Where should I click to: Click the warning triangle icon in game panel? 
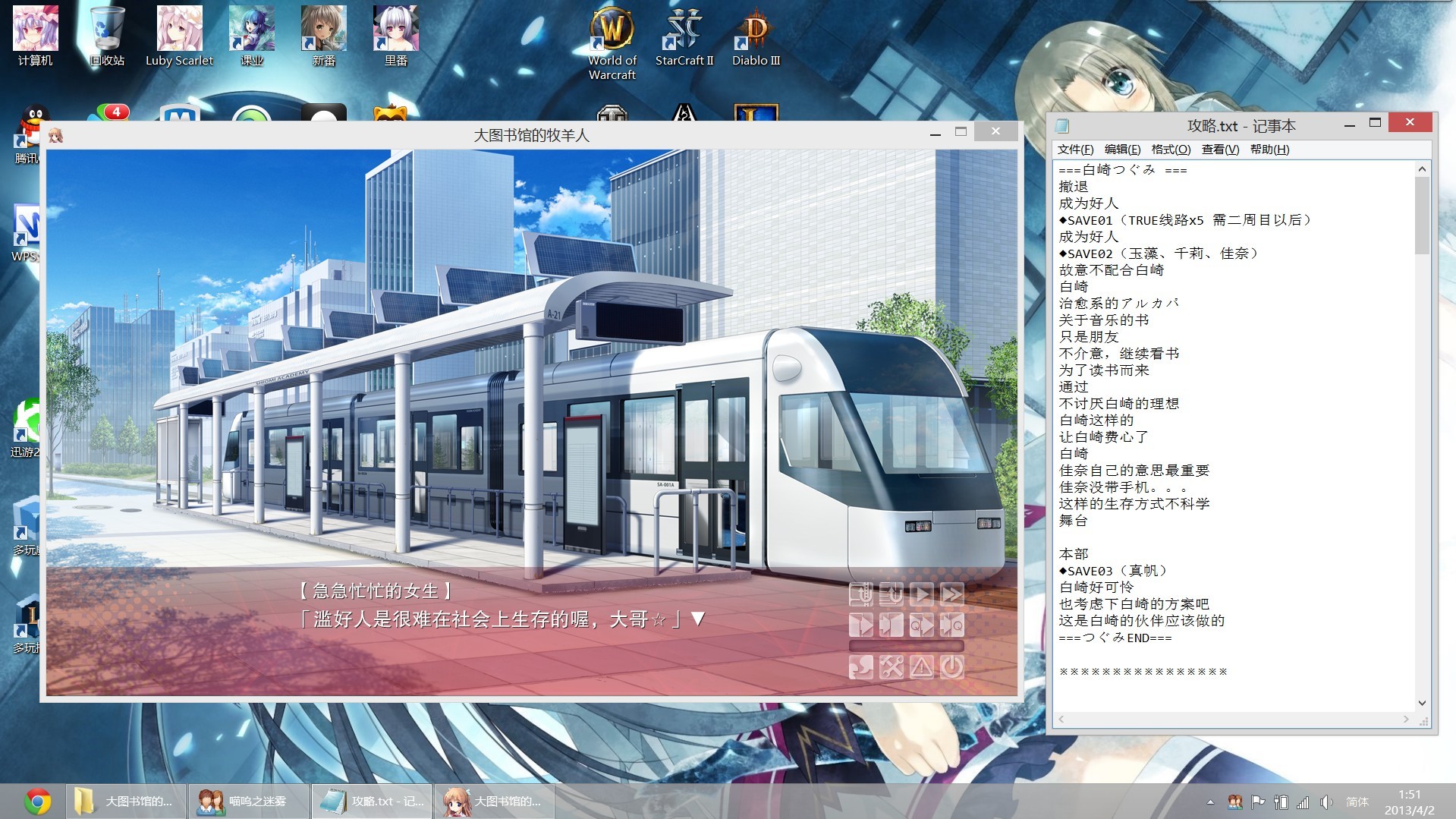point(922,667)
